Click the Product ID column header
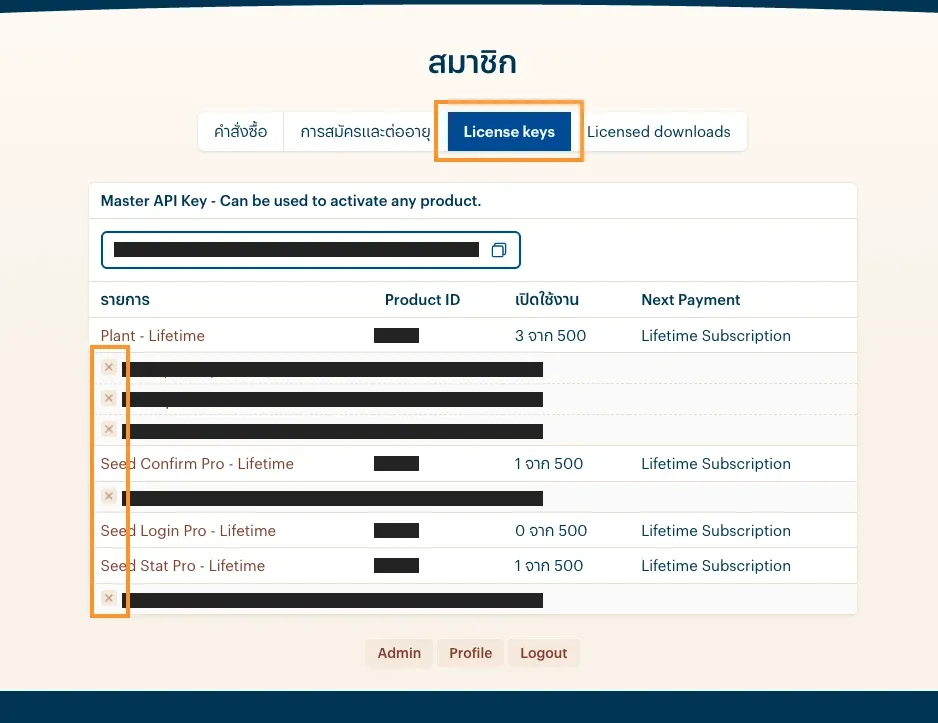Viewport: 938px width, 723px height. (x=422, y=300)
